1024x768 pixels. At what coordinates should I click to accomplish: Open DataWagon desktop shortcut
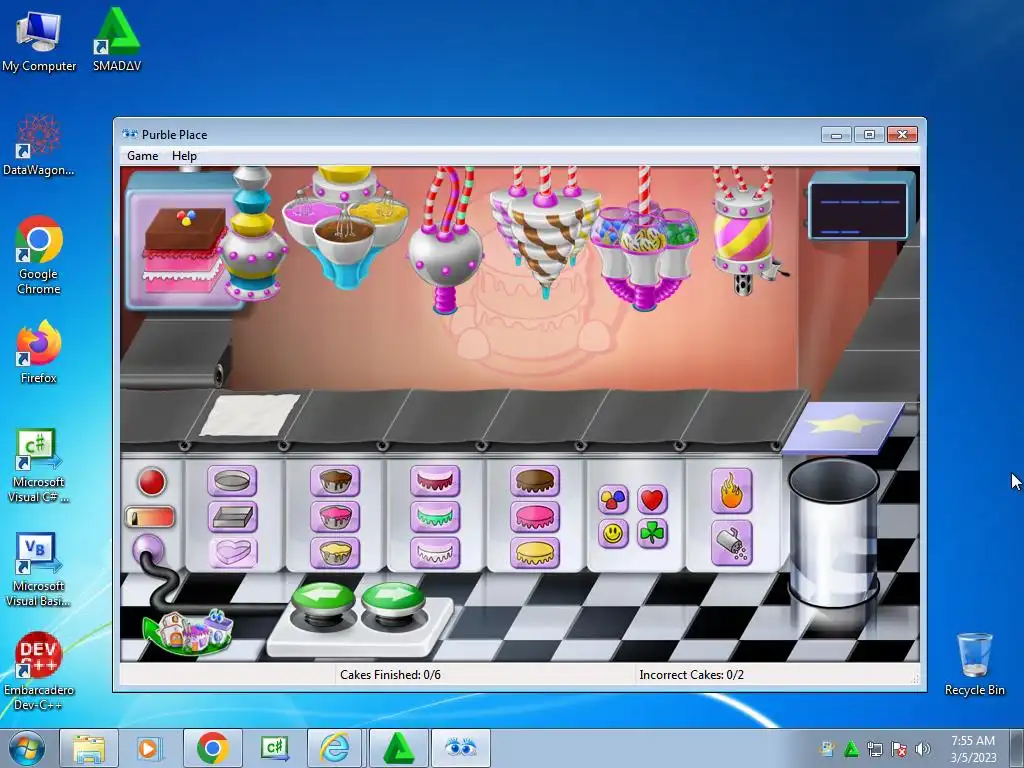click(x=39, y=145)
